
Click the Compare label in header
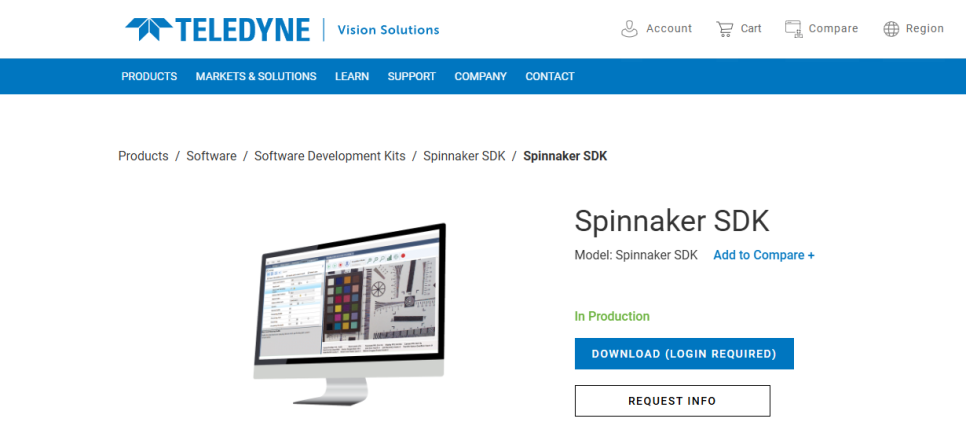point(833,28)
